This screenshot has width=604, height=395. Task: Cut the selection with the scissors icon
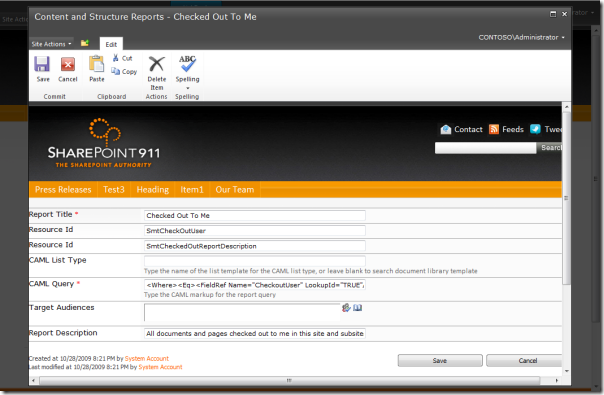coord(116,58)
